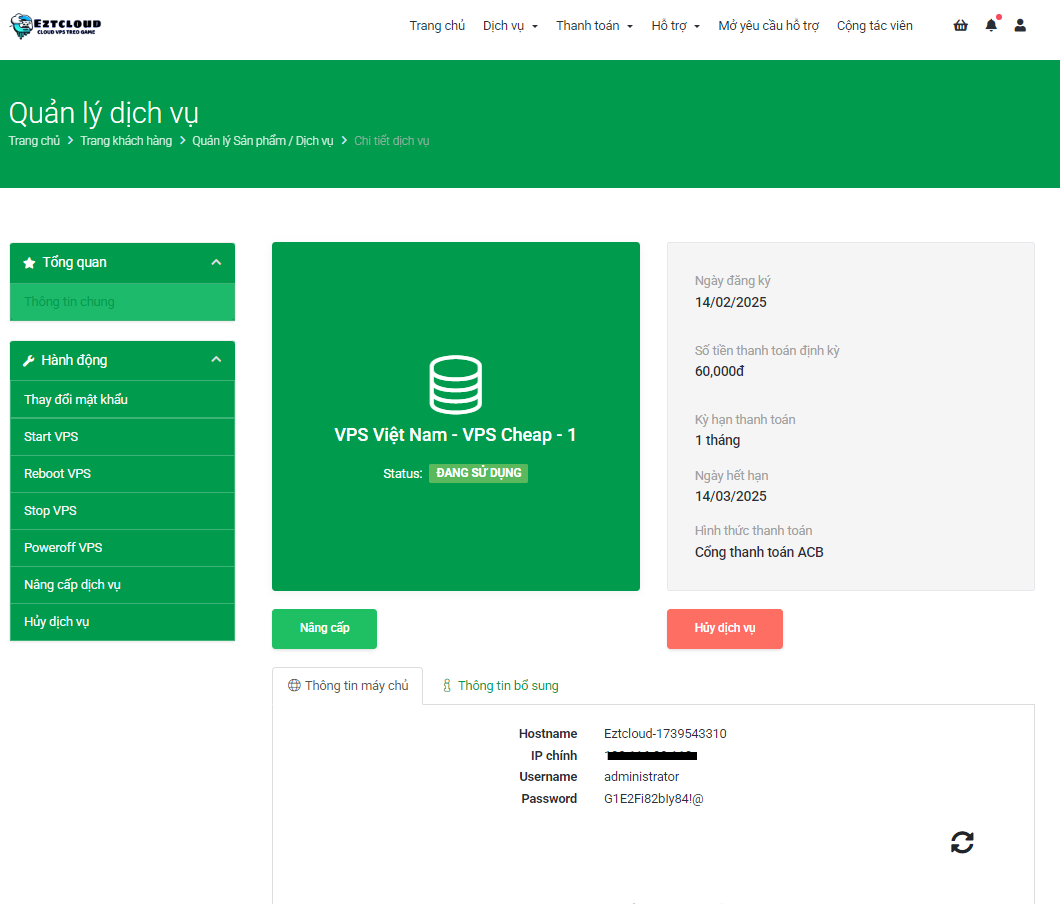This screenshot has width=1060, height=904.
Task: Select Thay đổi mật khẩu action
Action: pyautogui.click(x=76, y=400)
